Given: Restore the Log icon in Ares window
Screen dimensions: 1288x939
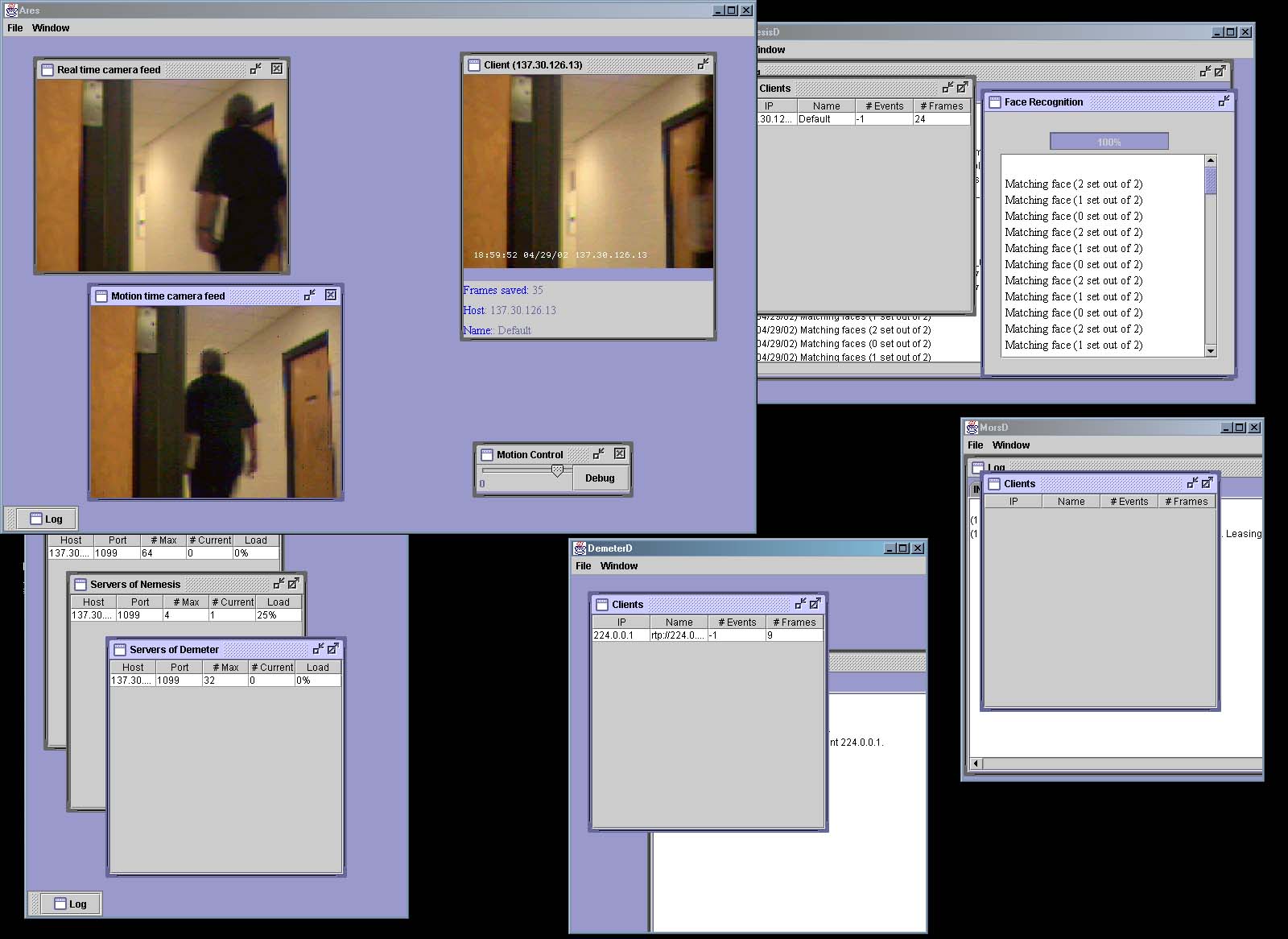Looking at the screenshot, I should point(46,519).
